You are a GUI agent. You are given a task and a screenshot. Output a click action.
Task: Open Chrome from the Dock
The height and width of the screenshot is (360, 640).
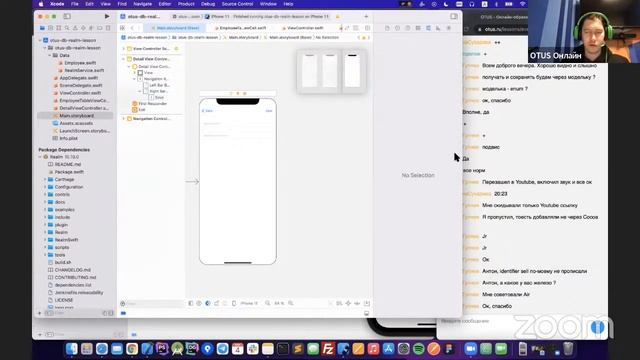132,349
